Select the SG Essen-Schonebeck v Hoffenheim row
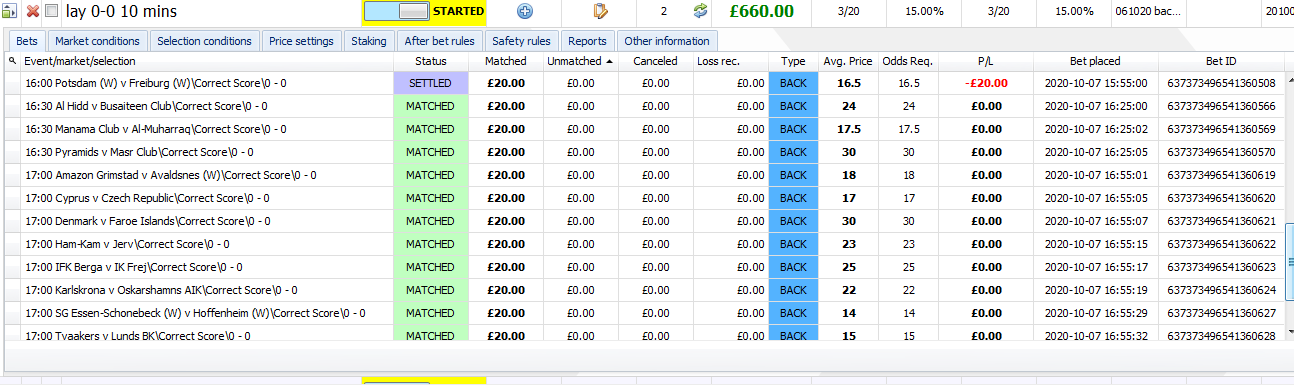The width and height of the screenshot is (1294, 388). coord(645,313)
